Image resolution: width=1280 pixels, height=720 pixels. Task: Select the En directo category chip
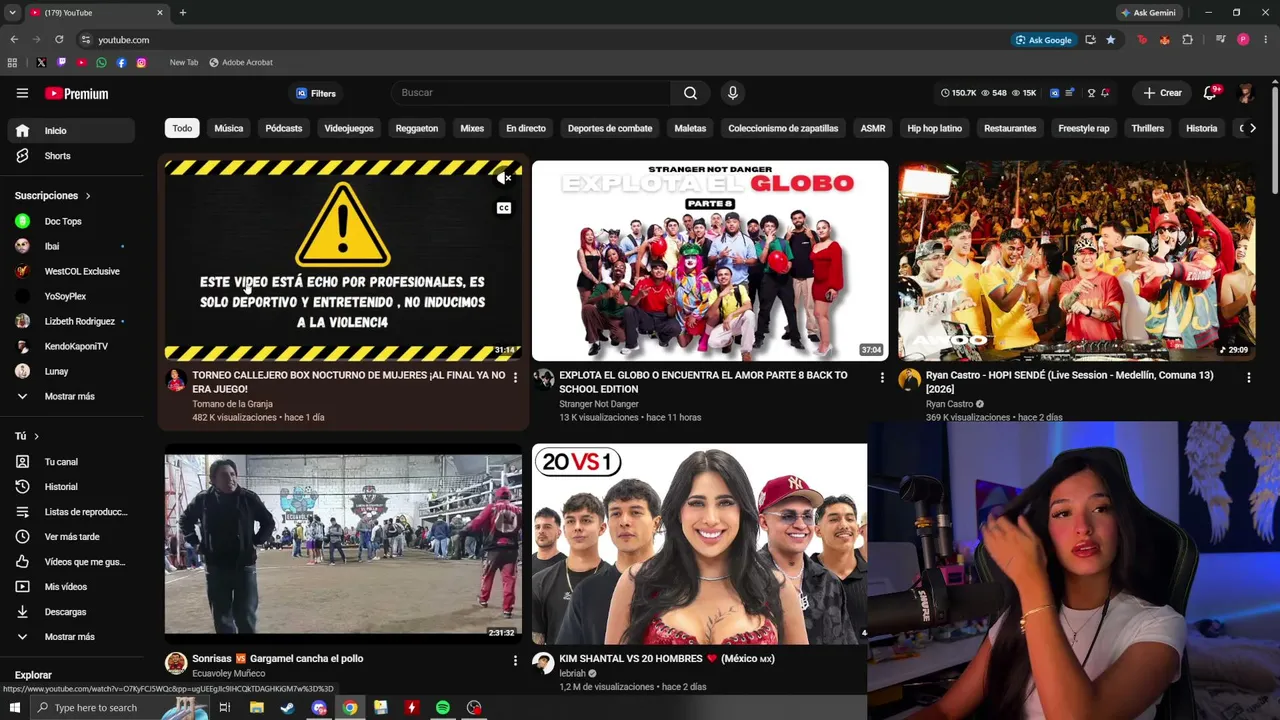(x=526, y=128)
